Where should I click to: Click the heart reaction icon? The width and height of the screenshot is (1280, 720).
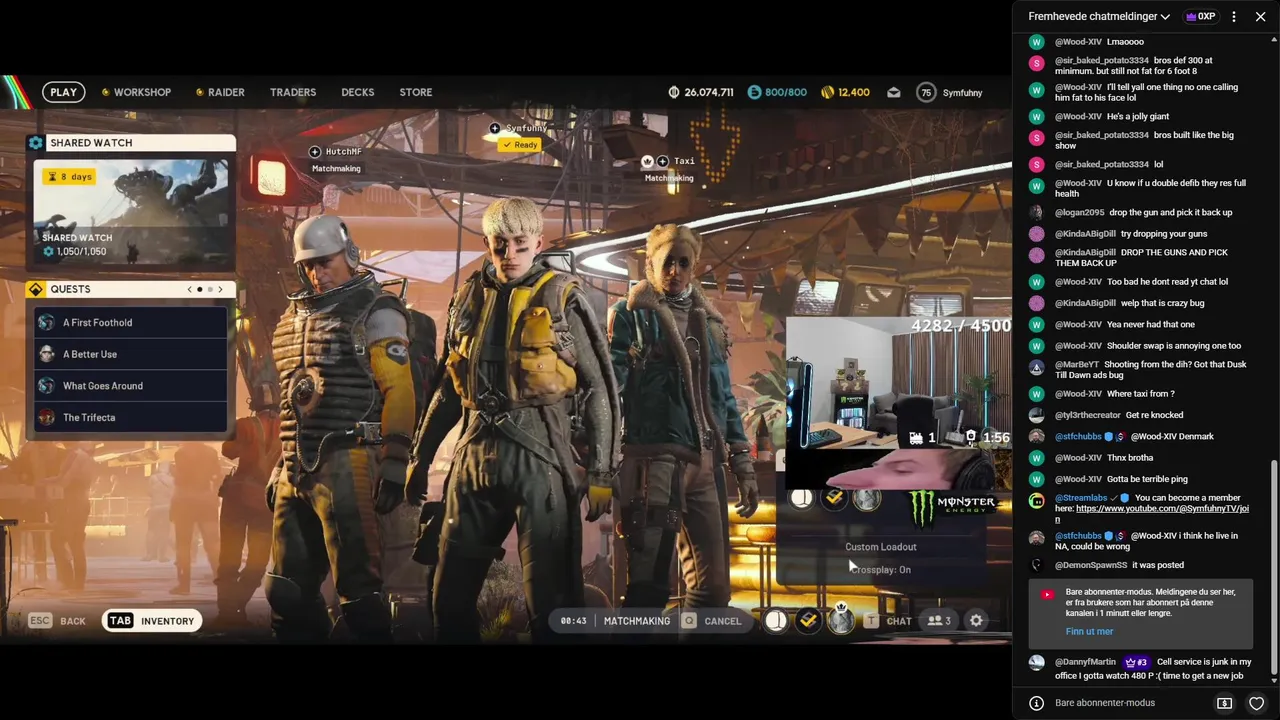coord(1257,703)
